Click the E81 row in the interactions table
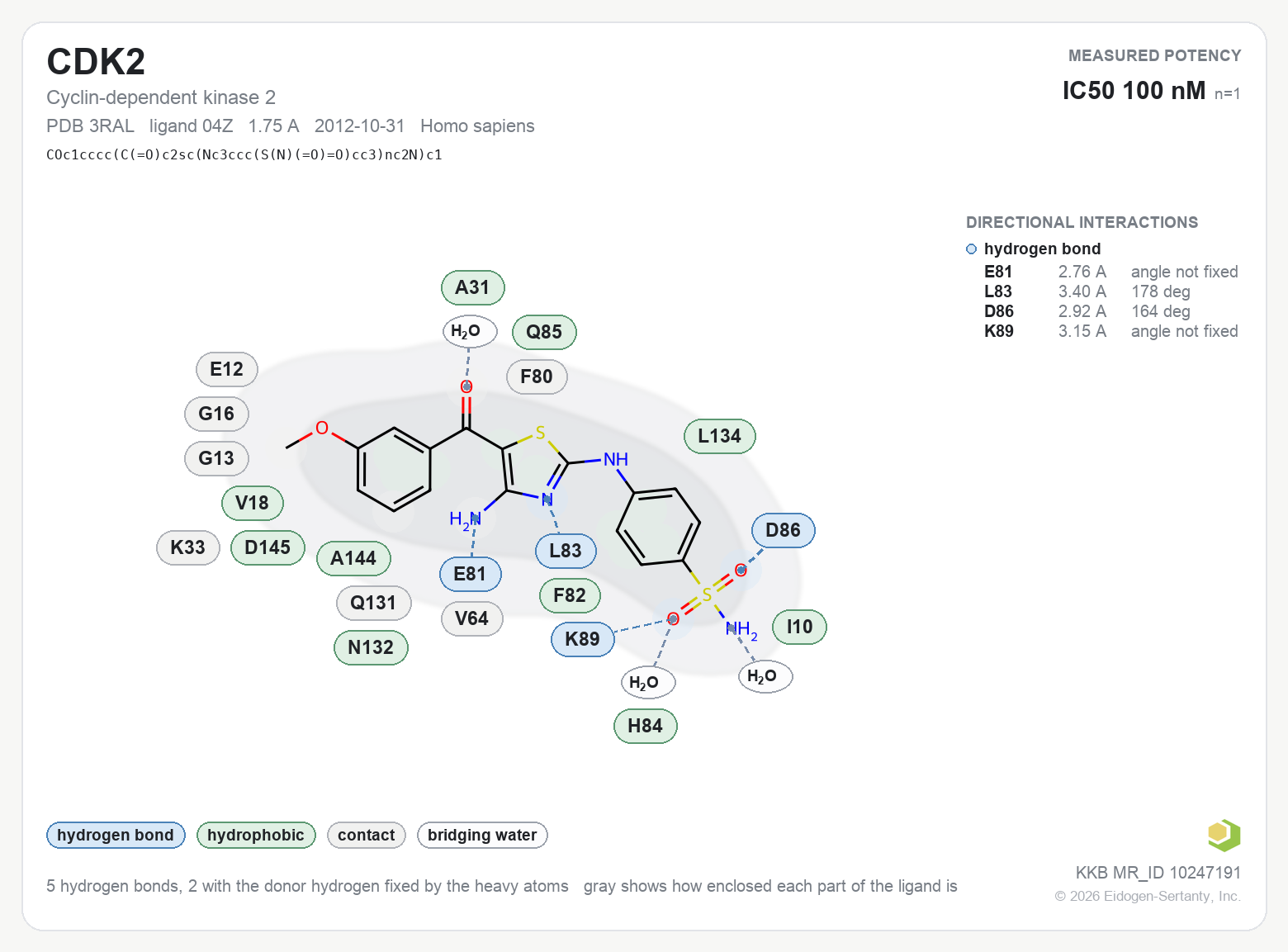 [1110, 272]
